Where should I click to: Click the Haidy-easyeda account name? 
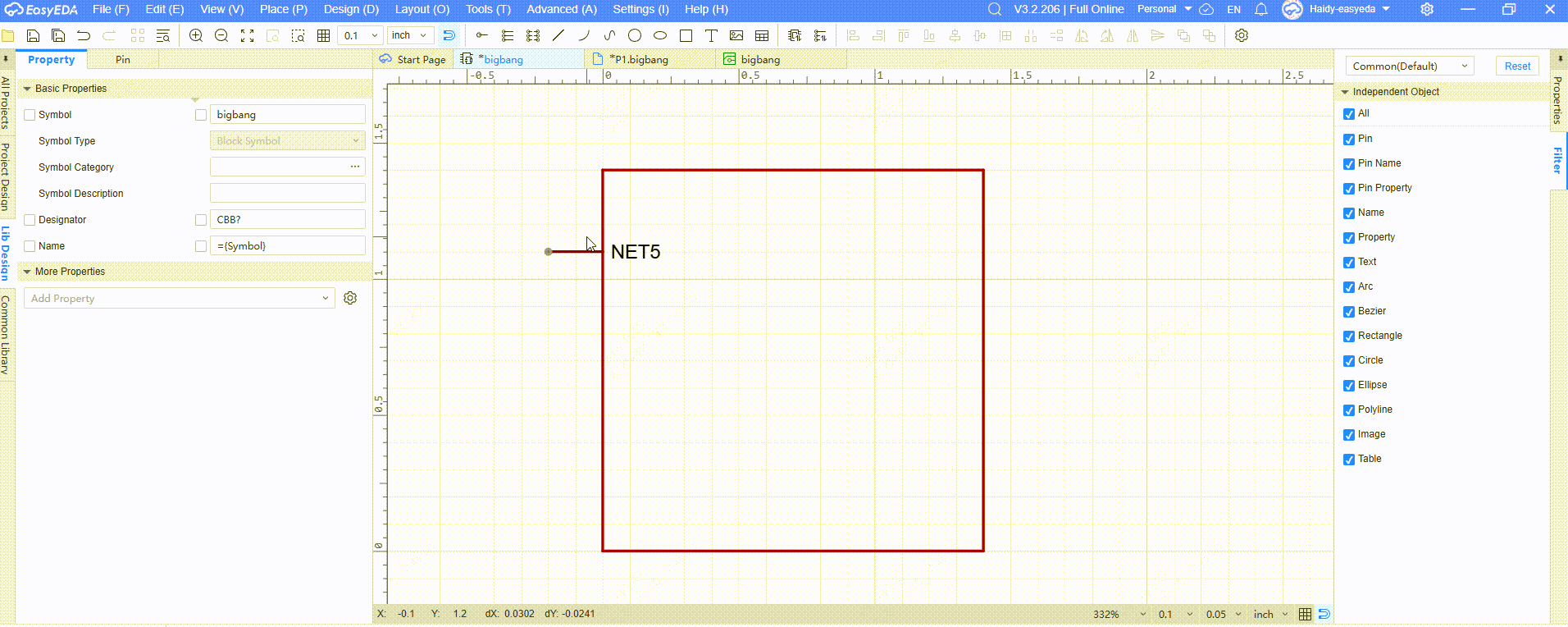click(x=1342, y=9)
